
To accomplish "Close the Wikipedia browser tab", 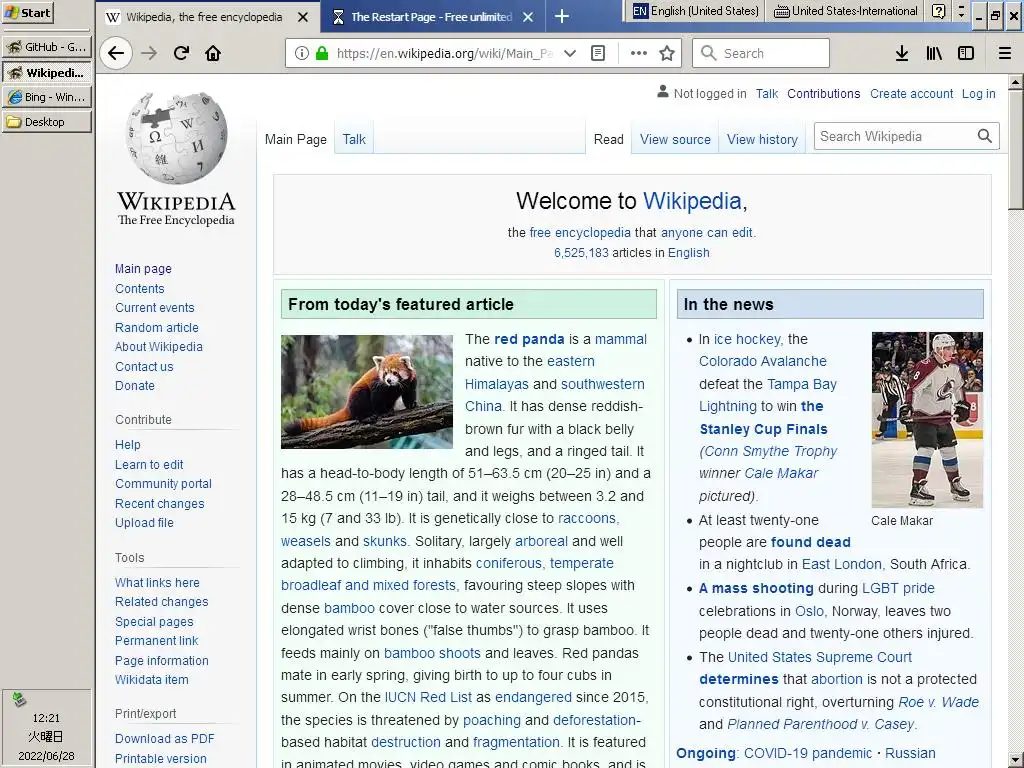I will click(303, 17).
